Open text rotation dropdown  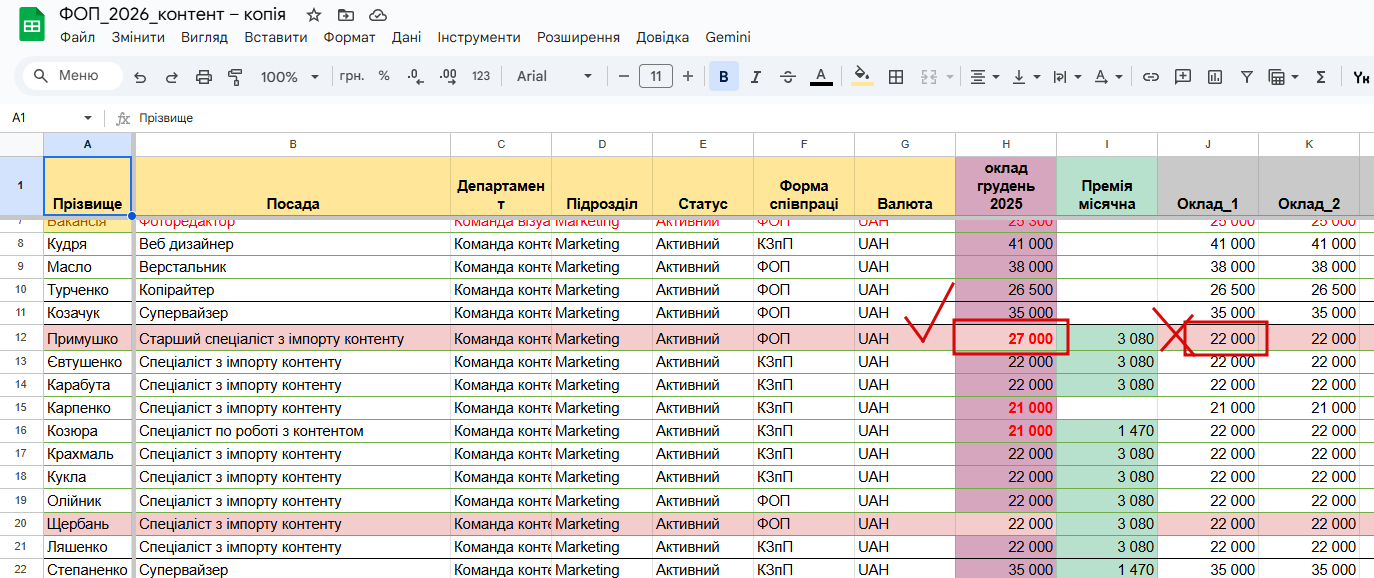[x=1107, y=76]
